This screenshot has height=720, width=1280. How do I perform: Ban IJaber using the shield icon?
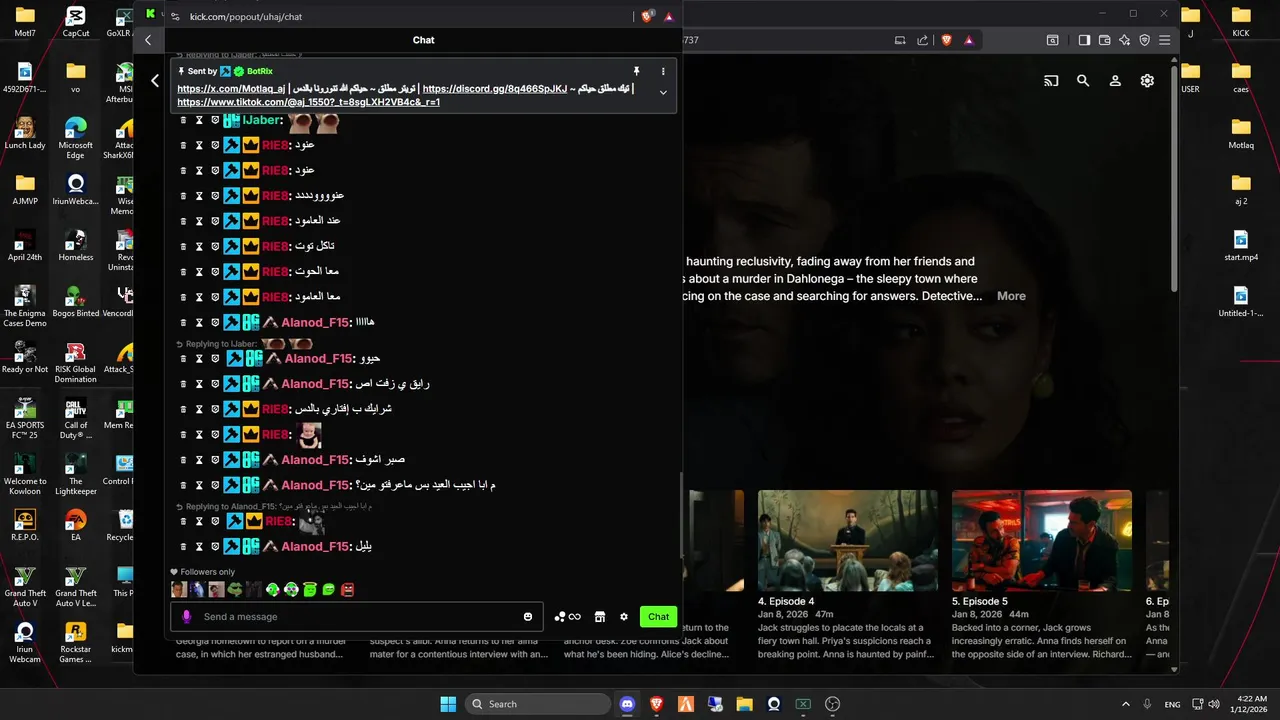tap(215, 120)
